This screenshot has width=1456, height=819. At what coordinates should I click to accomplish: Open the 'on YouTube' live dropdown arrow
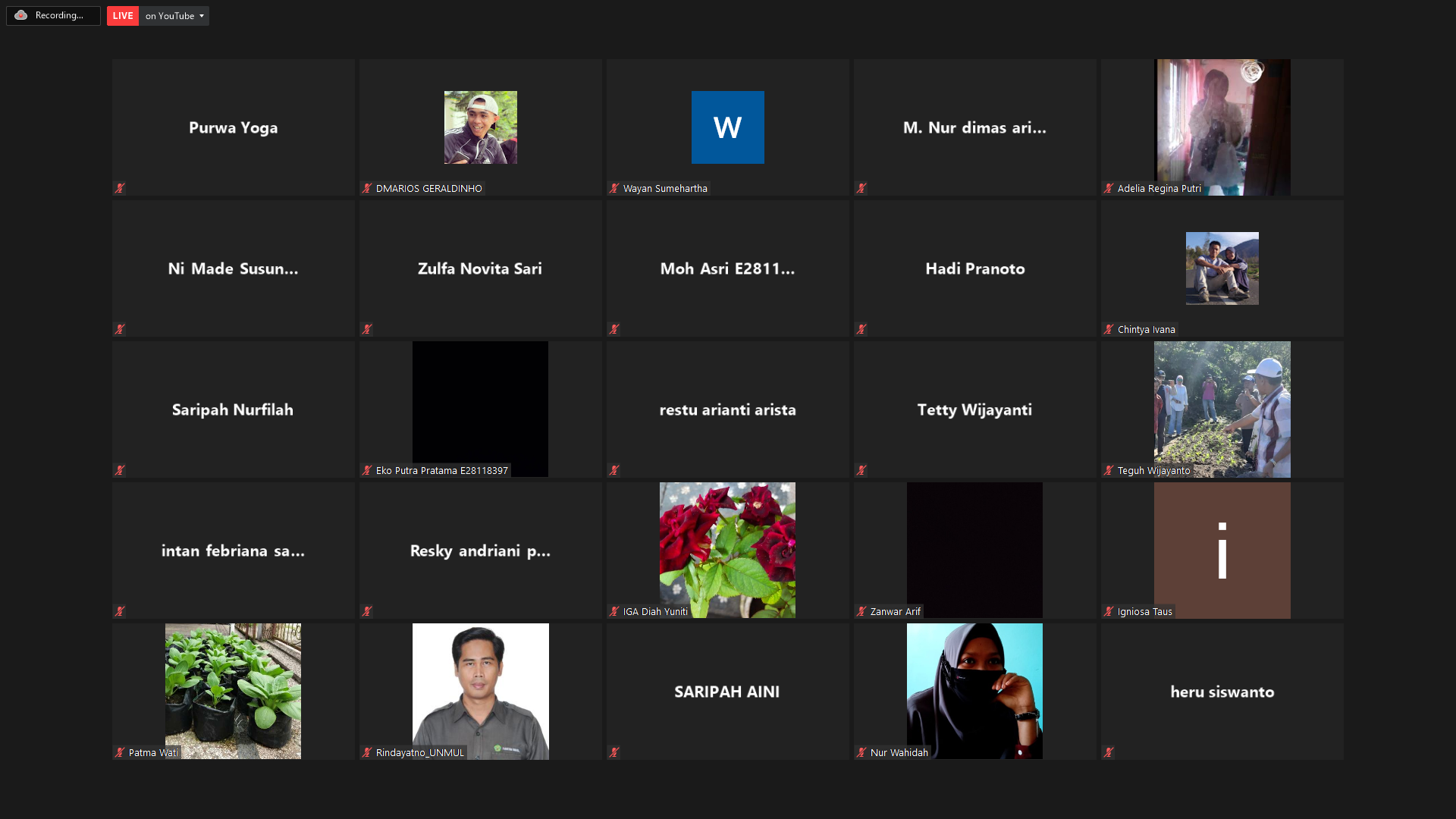202,16
